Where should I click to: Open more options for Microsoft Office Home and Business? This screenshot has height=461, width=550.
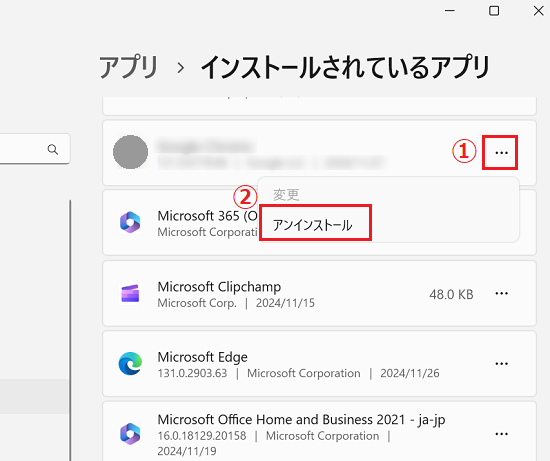pyautogui.click(x=501, y=434)
